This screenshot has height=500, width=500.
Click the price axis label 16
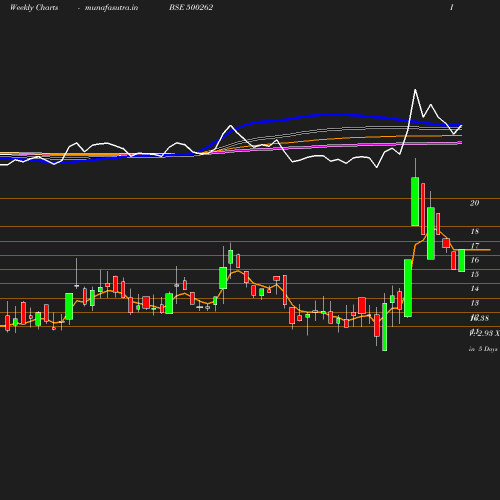[x=475, y=260]
